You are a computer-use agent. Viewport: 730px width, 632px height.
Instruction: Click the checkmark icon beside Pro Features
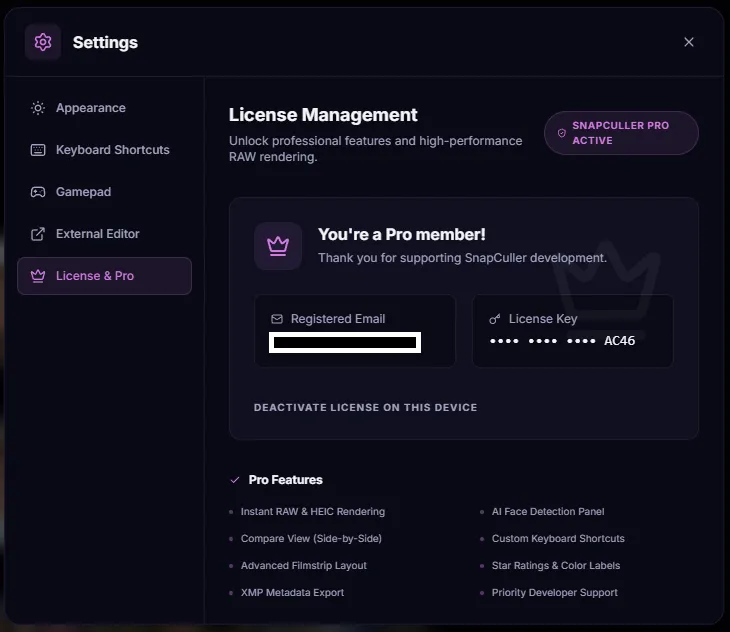click(235, 480)
